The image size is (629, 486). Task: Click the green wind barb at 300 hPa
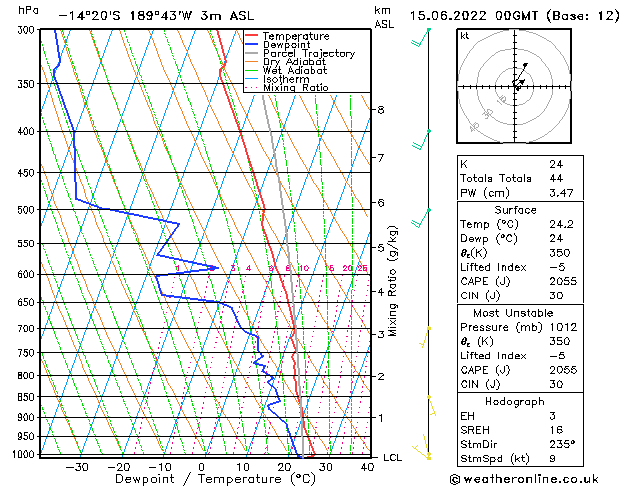(x=420, y=37)
